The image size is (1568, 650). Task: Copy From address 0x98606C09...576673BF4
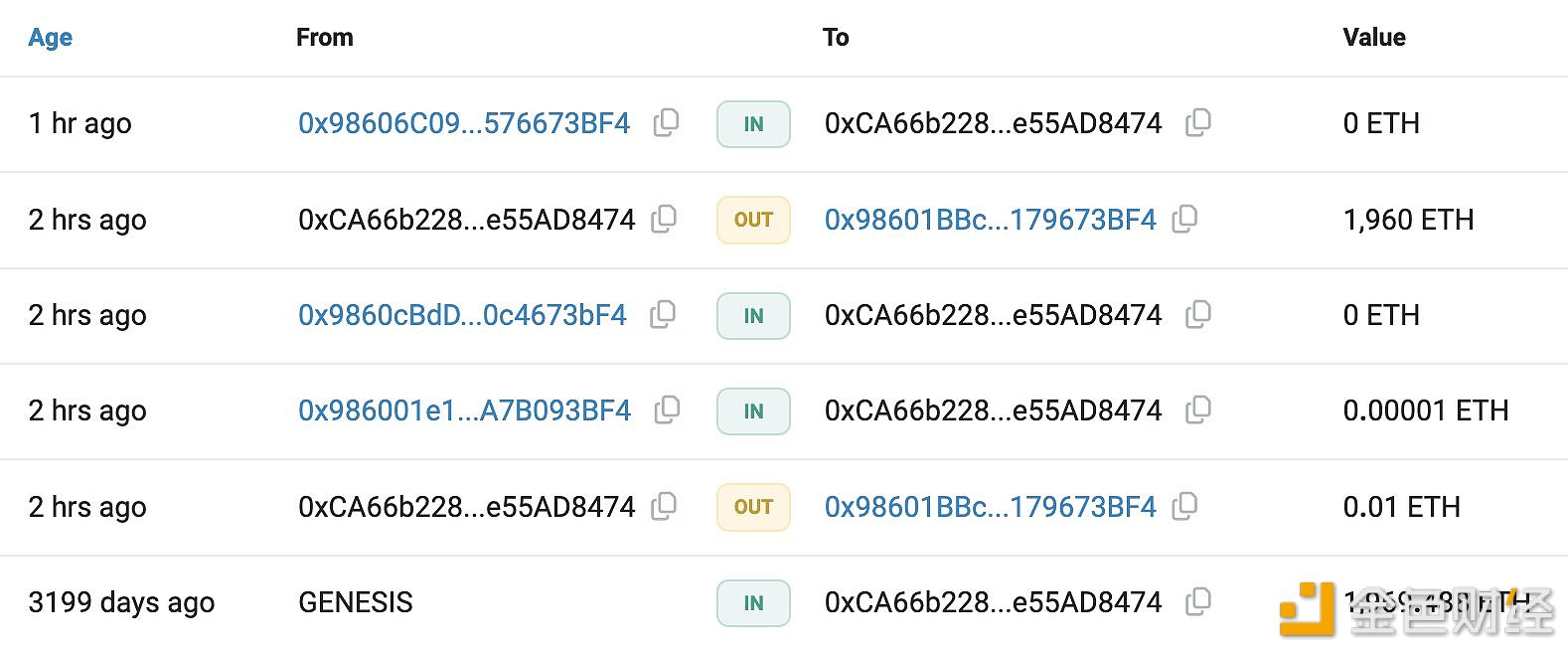666,123
